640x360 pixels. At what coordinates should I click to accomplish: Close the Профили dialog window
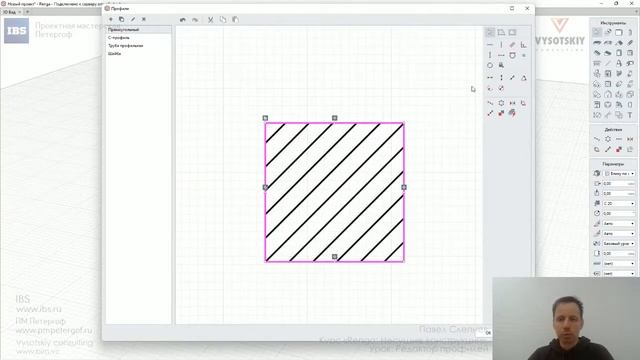point(527,8)
